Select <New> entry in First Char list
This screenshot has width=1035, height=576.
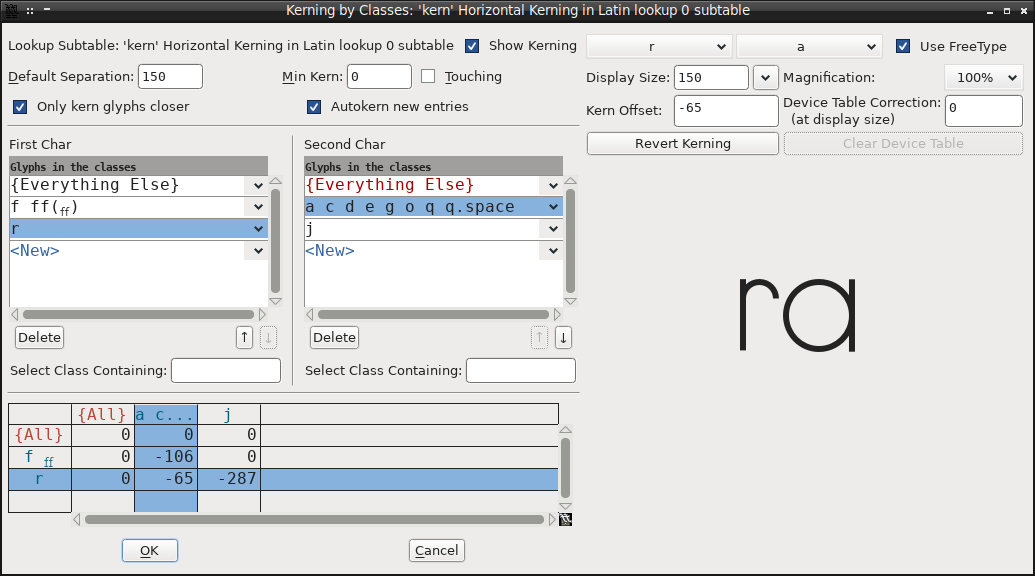[x=139, y=251]
